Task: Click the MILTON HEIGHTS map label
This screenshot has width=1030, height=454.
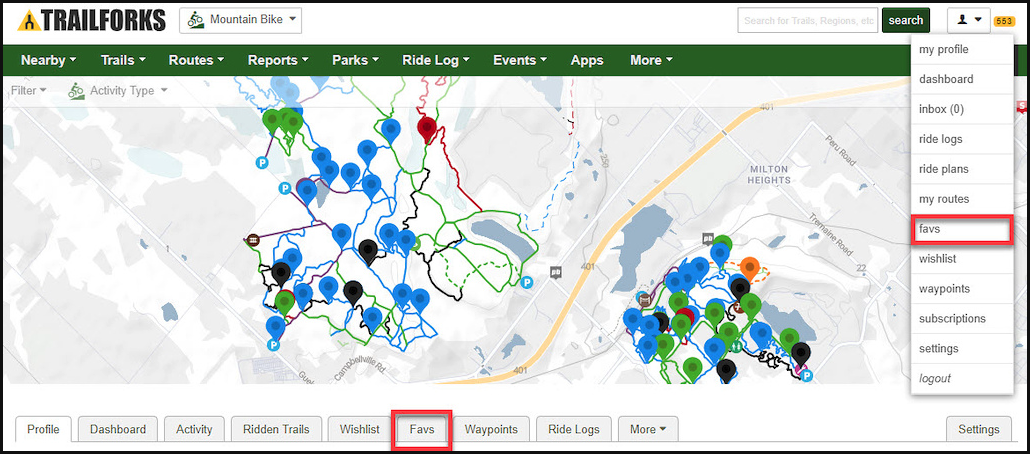Action: point(770,175)
